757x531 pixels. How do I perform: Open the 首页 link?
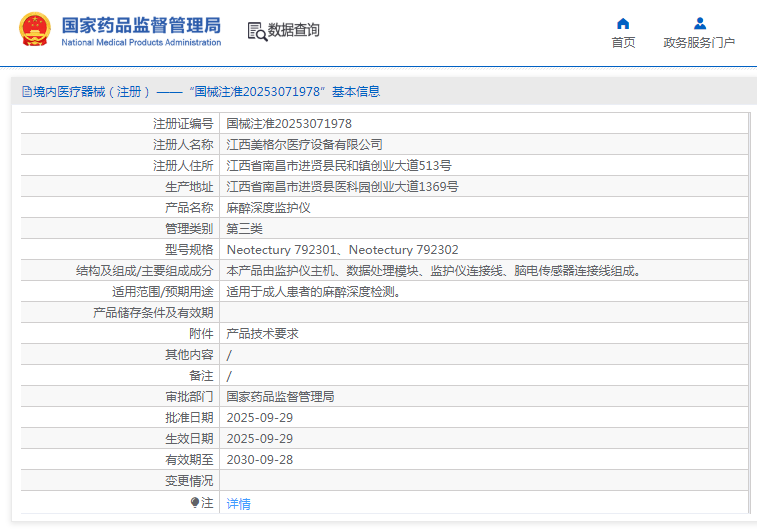[623, 42]
